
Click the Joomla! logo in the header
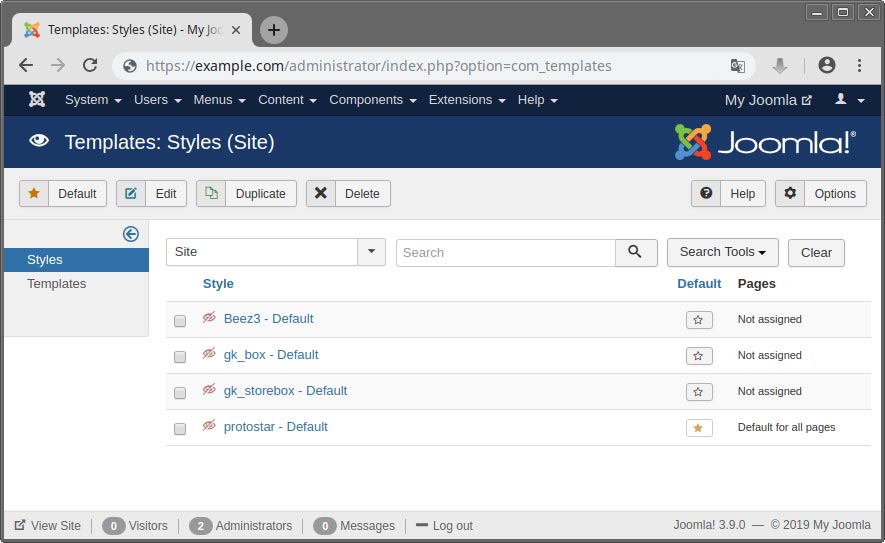[765, 142]
